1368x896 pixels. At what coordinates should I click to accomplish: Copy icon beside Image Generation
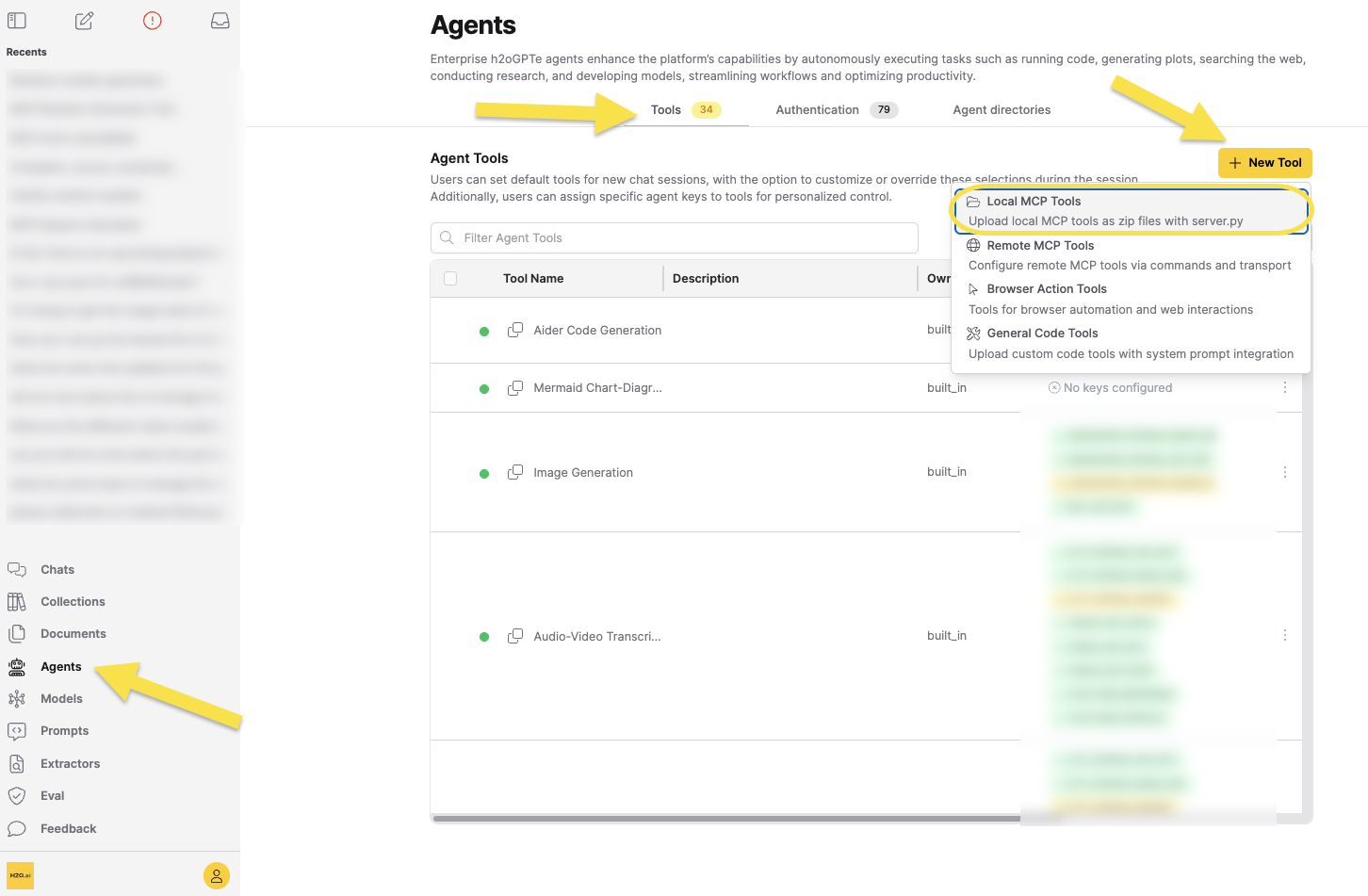point(515,473)
